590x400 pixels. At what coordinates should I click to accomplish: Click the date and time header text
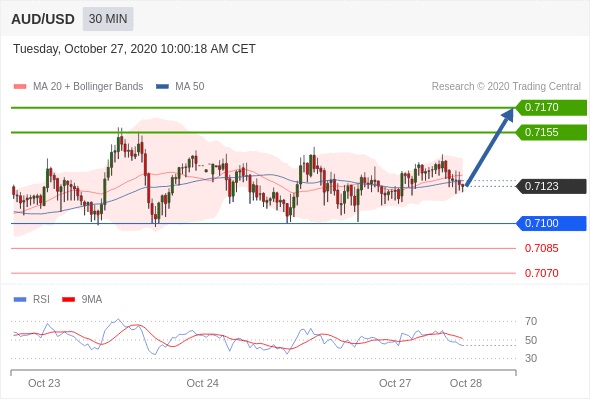pyautogui.click(x=134, y=49)
